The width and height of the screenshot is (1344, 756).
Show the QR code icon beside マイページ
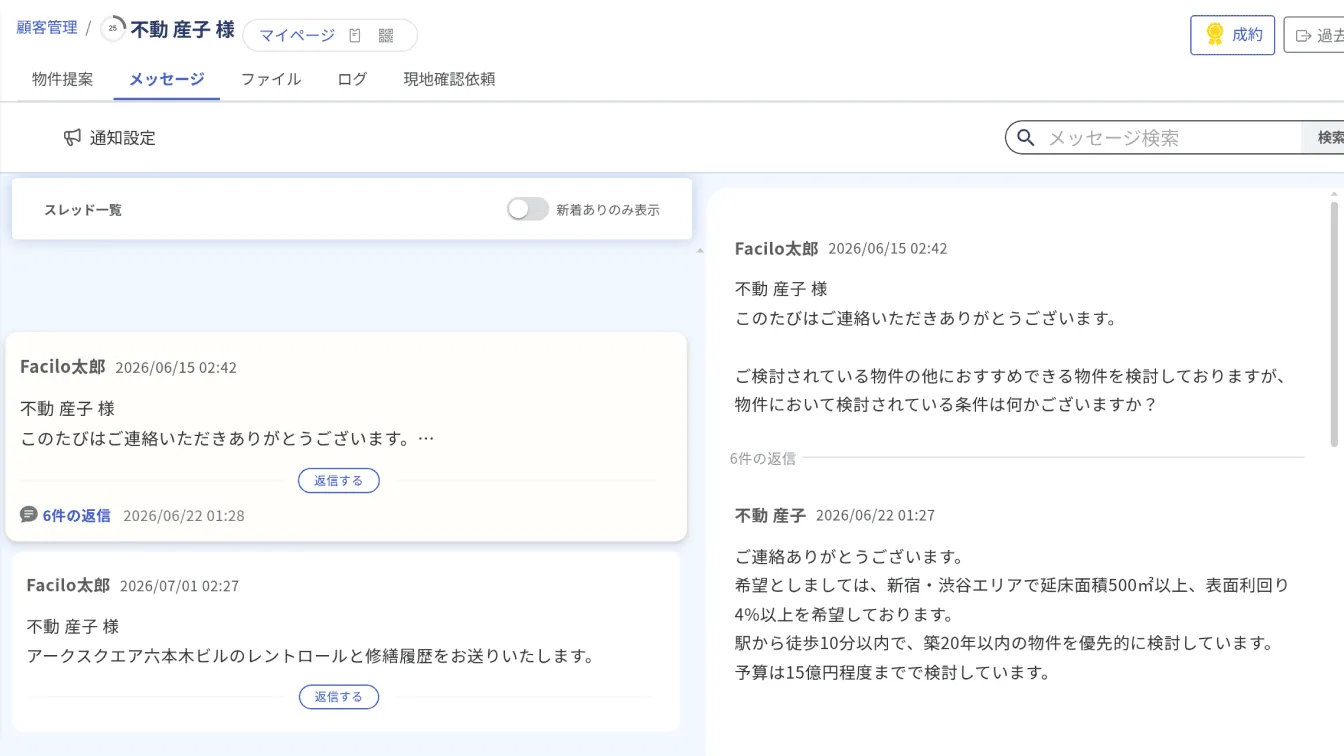tap(386, 36)
